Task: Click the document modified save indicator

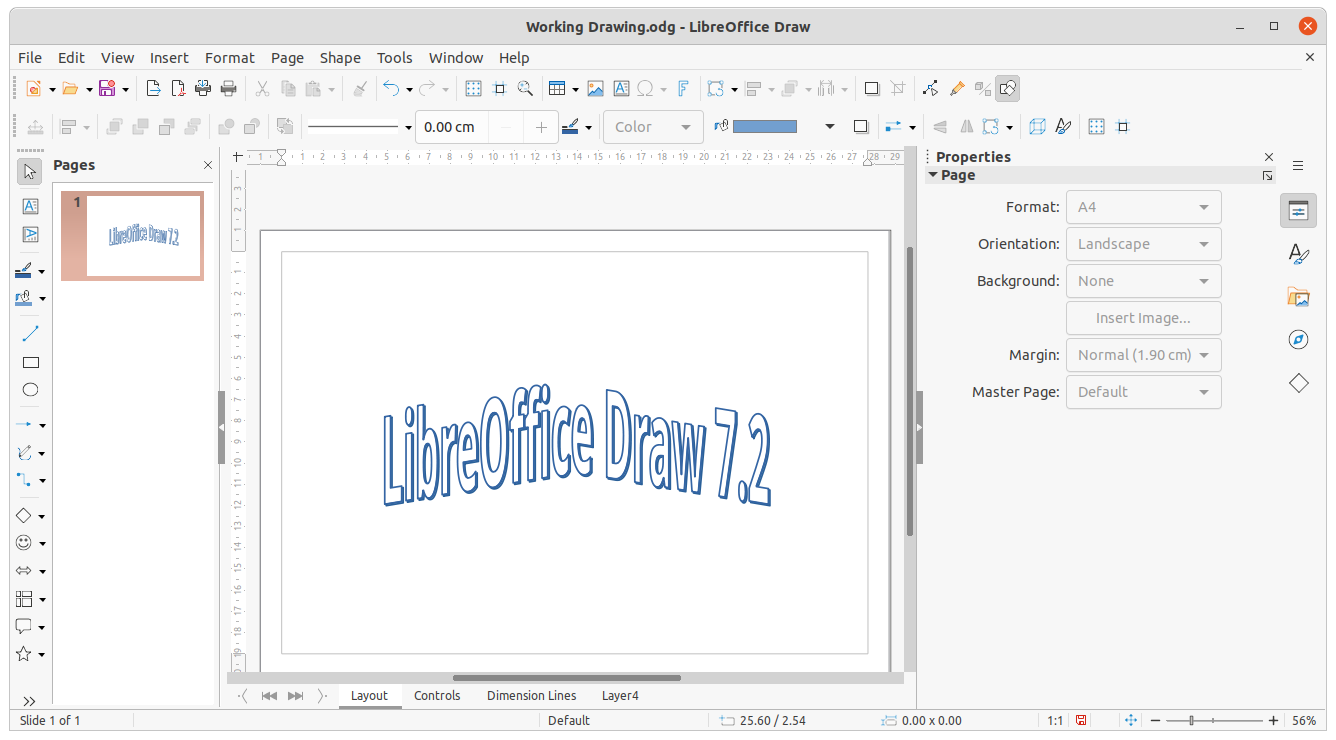Action: pyautogui.click(x=1081, y=720)
